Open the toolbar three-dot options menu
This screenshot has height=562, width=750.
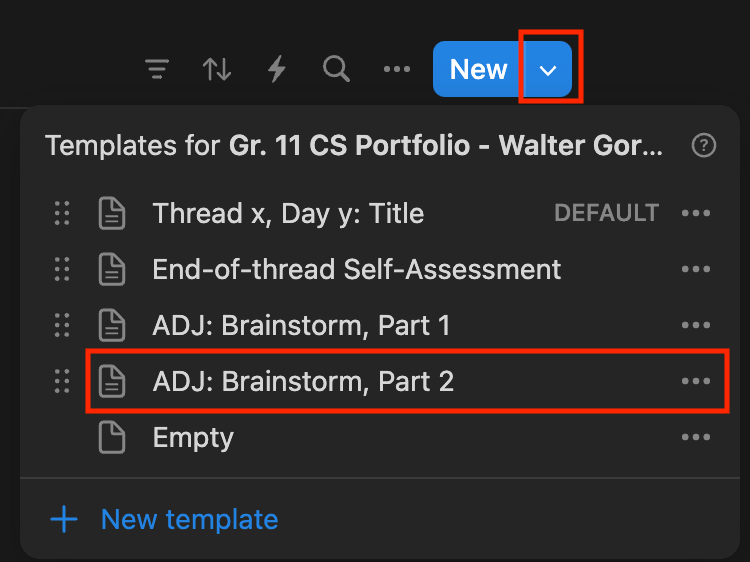point(397,69)
